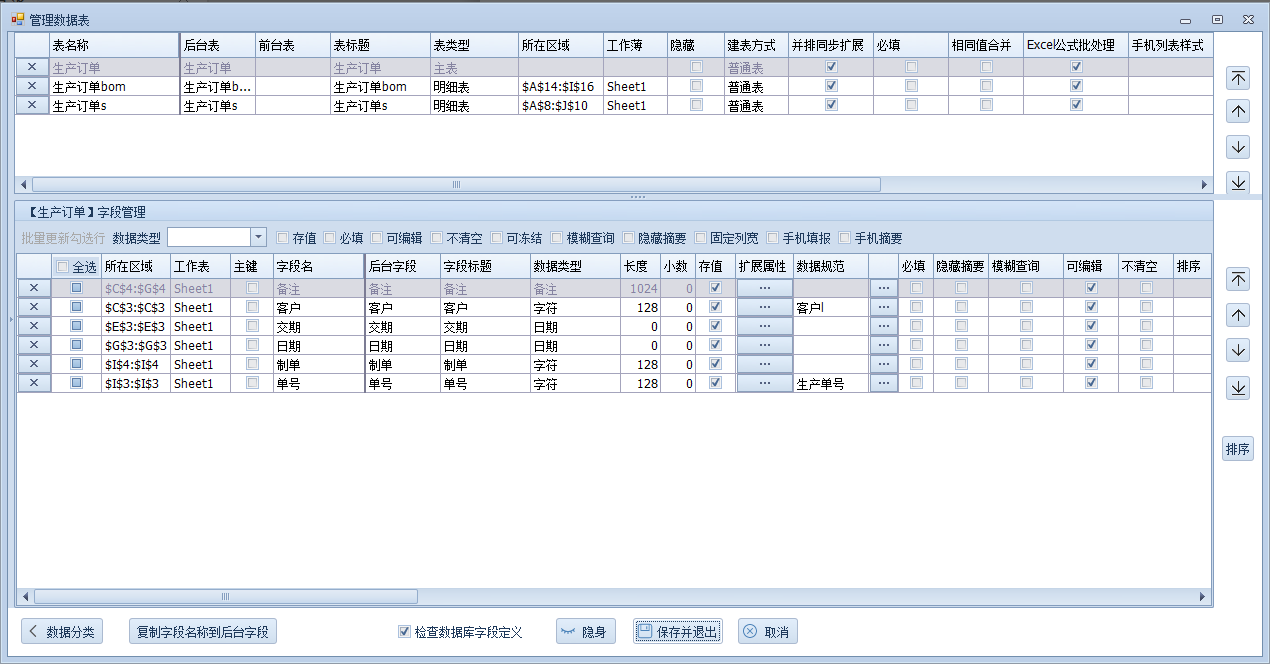Delete the 单号 field row
Screen dimensions: 1270x664
[x=33, y=383]
